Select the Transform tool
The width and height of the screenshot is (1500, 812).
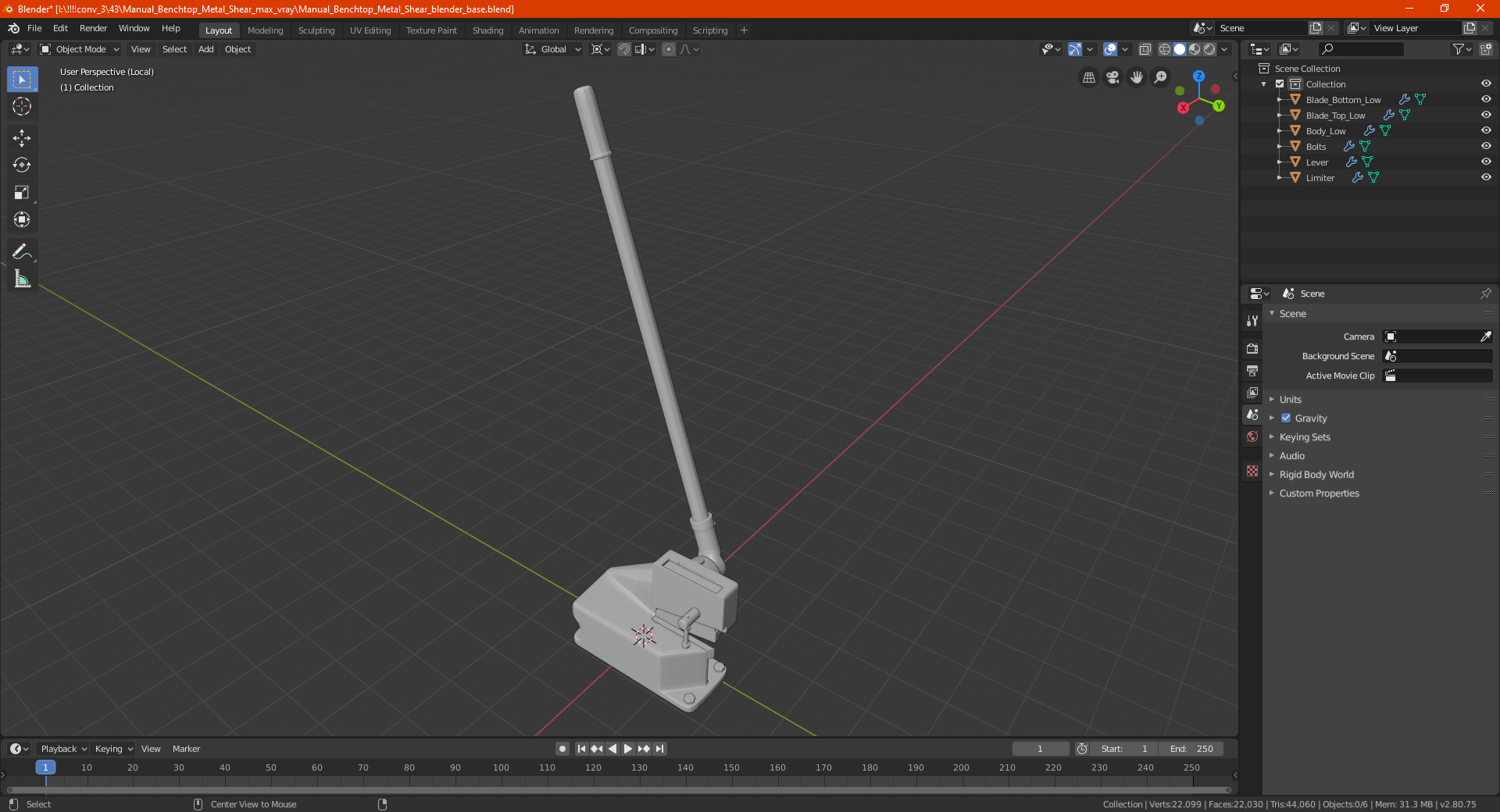(22, 219)
